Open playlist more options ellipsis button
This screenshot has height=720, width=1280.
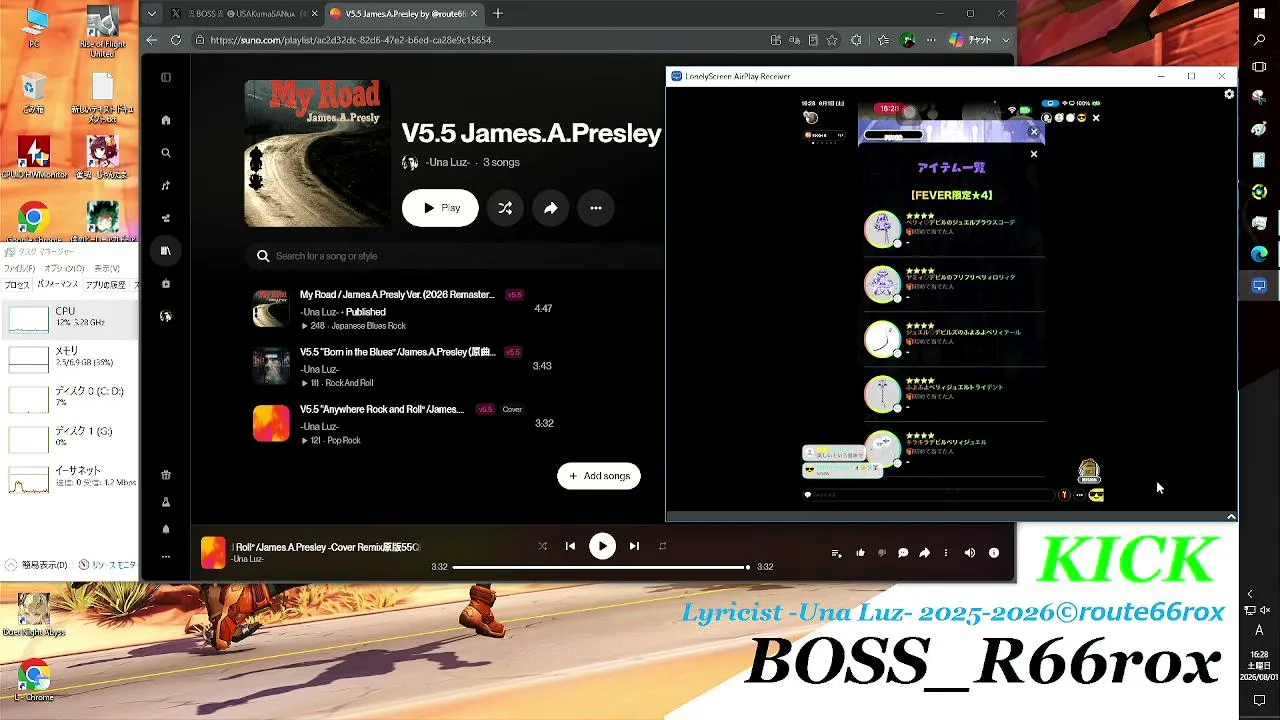596,208
